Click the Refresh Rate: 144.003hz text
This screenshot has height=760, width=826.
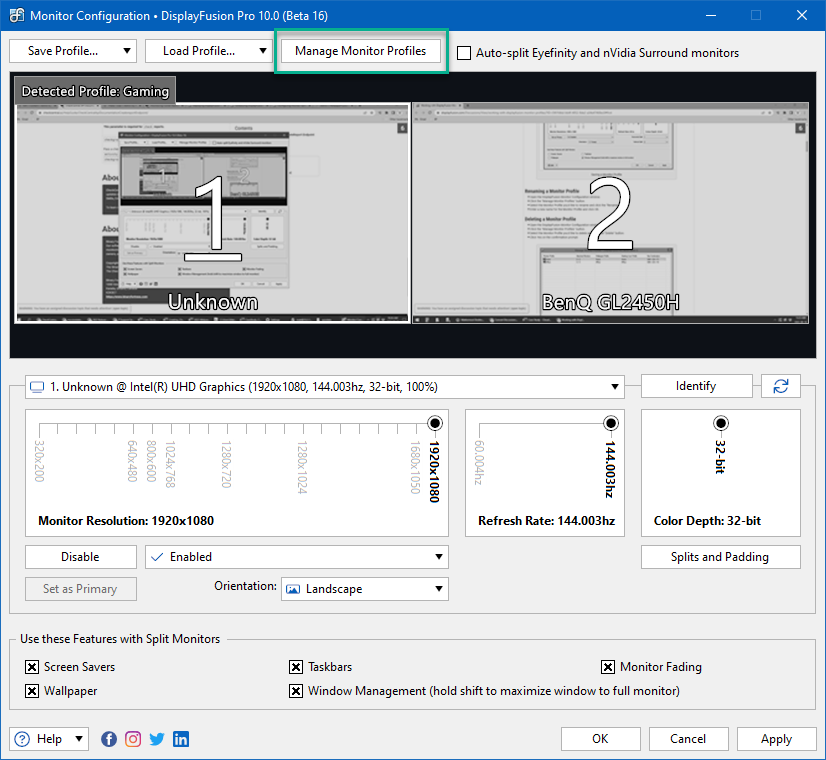pos(546,520)
